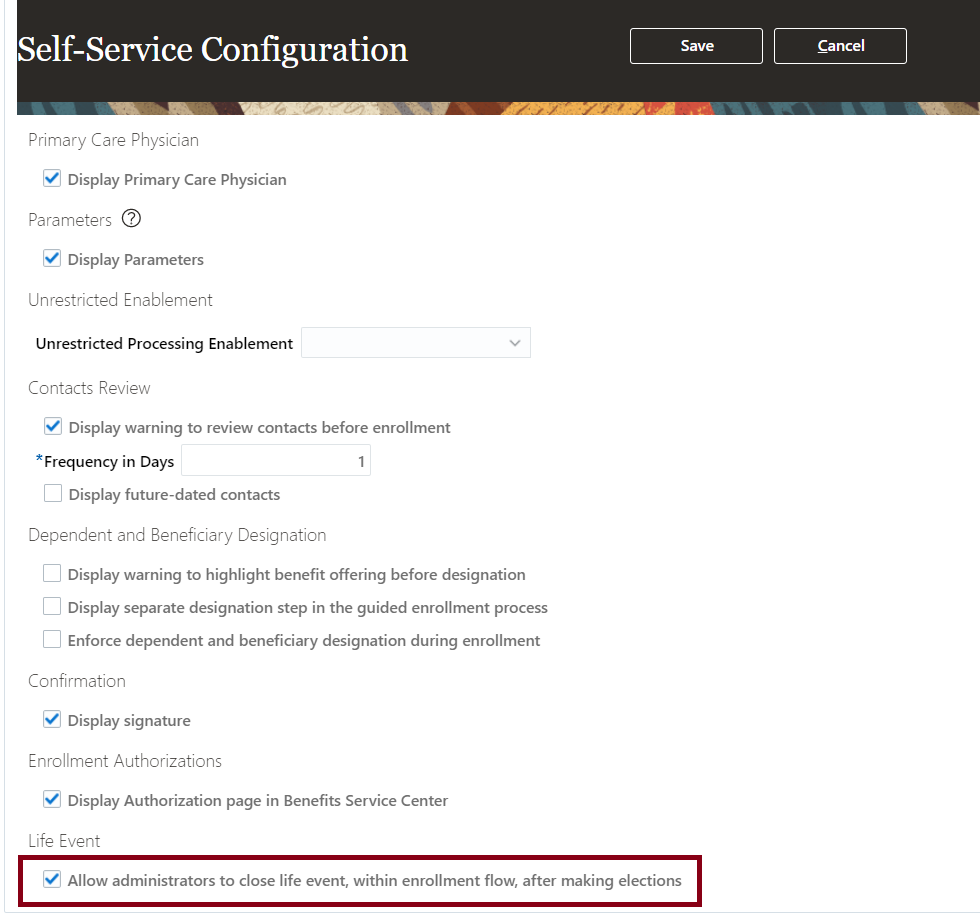
Task: Check Enforce dependent and beneficiary designation
Action: (53, 640)
